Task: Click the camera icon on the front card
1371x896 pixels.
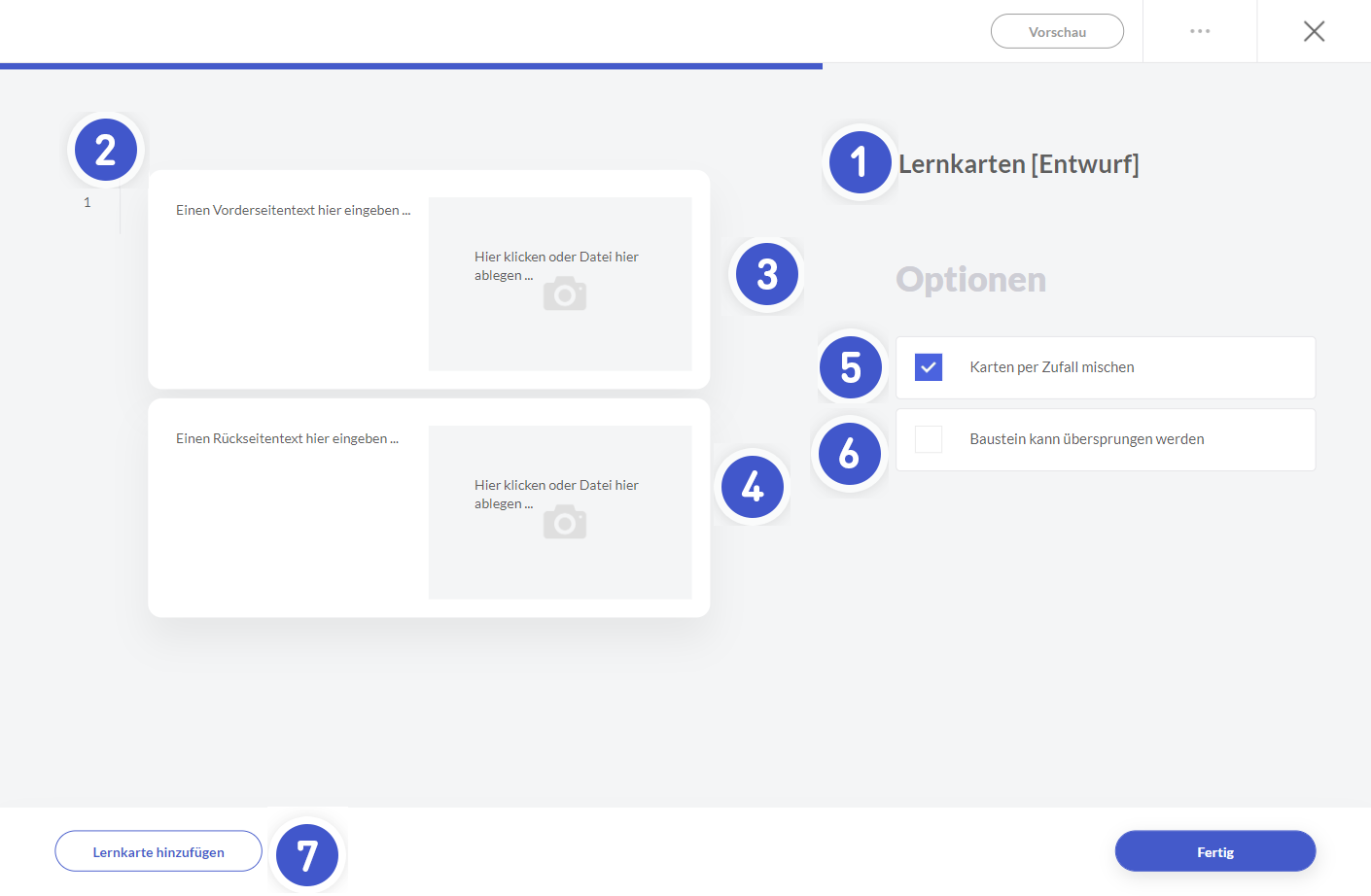Action: point(564,293)
